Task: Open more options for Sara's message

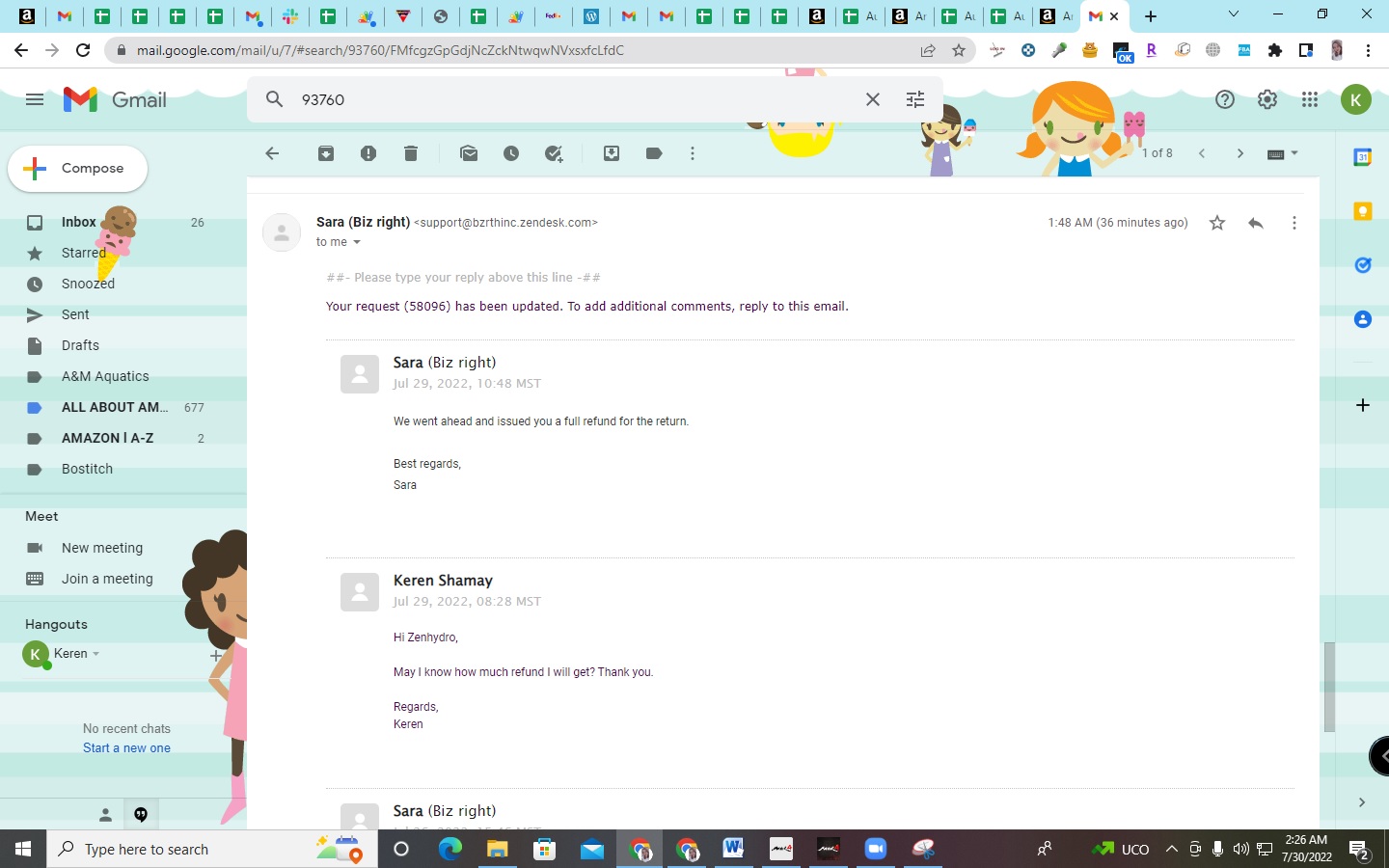Action: 1294,223
